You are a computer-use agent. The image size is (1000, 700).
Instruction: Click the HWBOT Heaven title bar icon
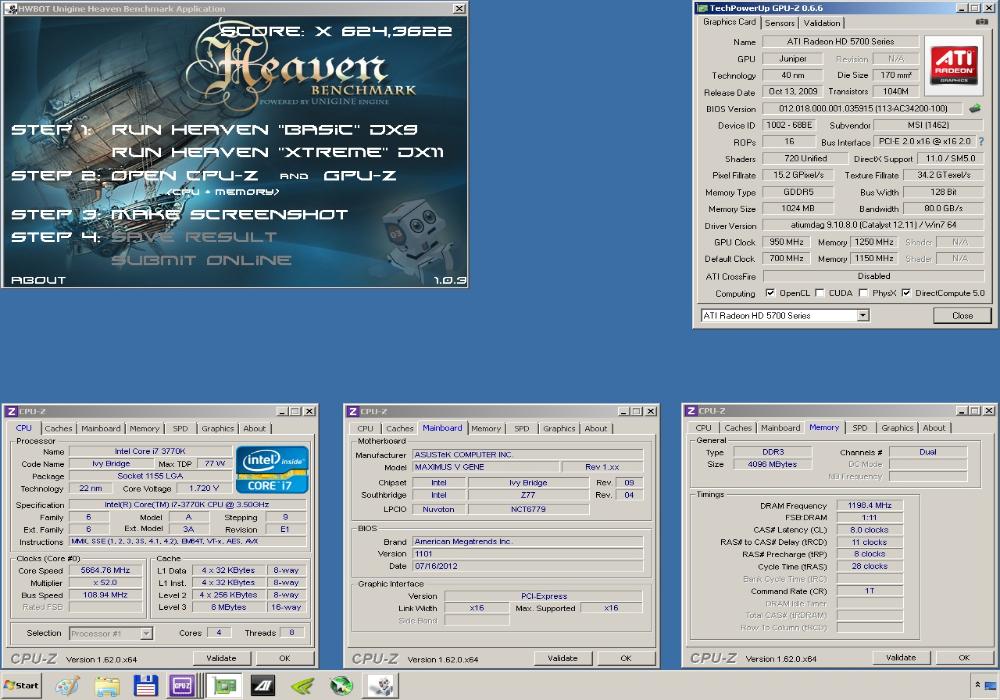pyautogui.click(x=11, y=9)
